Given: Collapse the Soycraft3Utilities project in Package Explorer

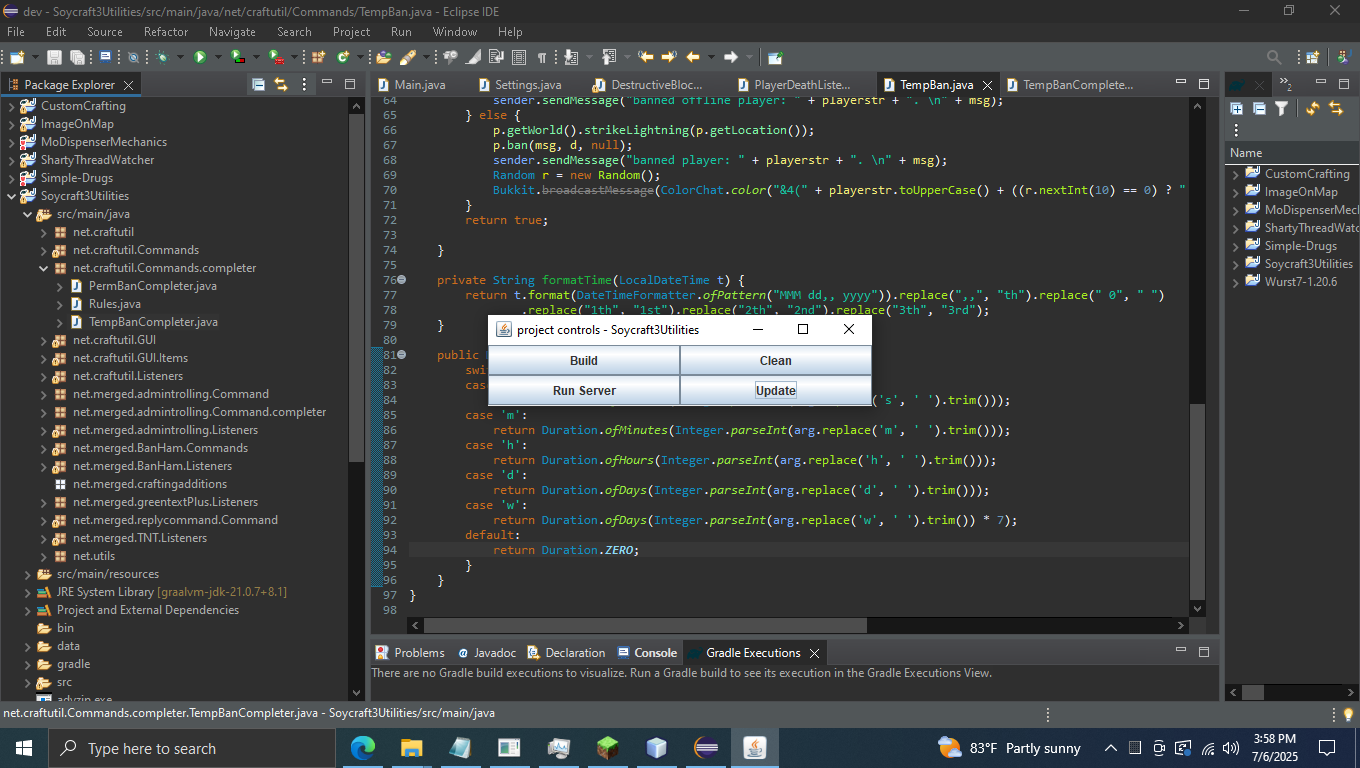Looking at the screenshot, I should coord(12,196).
